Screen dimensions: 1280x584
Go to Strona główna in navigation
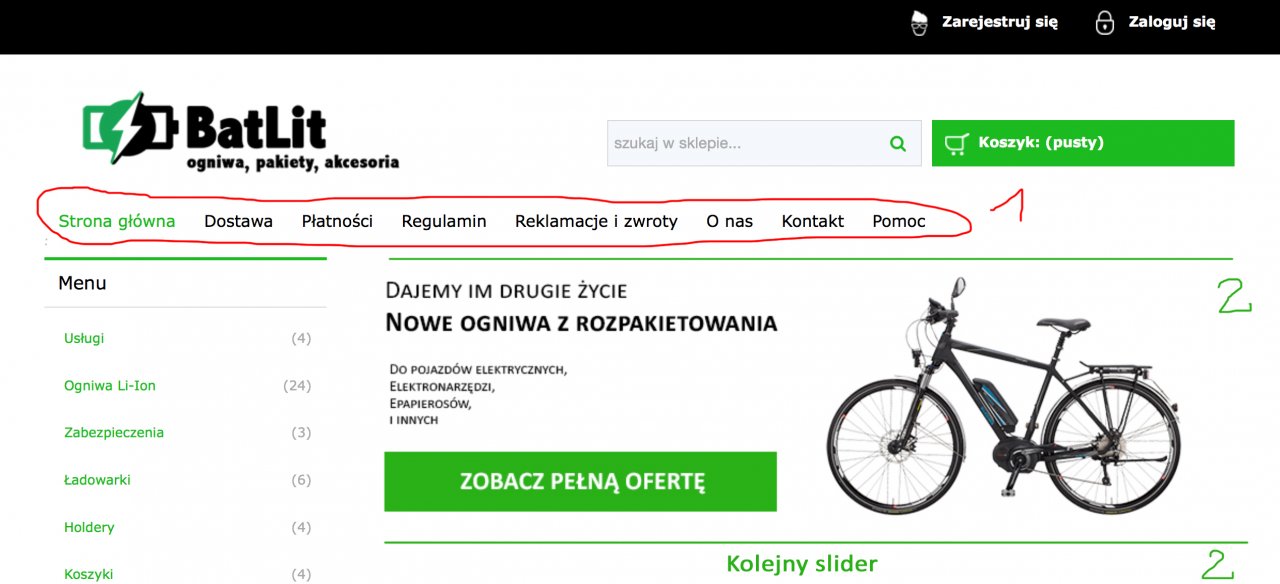click(117, 221)
